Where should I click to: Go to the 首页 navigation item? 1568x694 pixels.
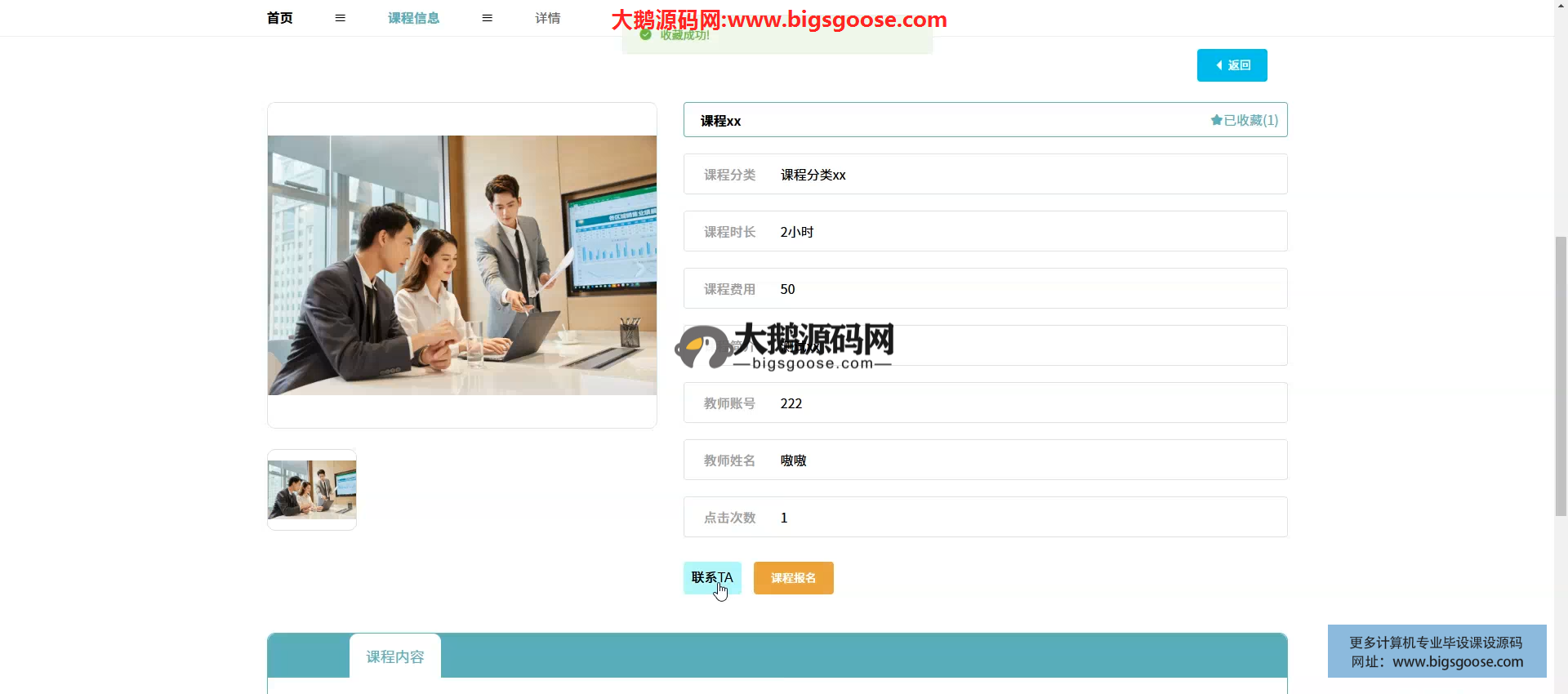[279, 18]
